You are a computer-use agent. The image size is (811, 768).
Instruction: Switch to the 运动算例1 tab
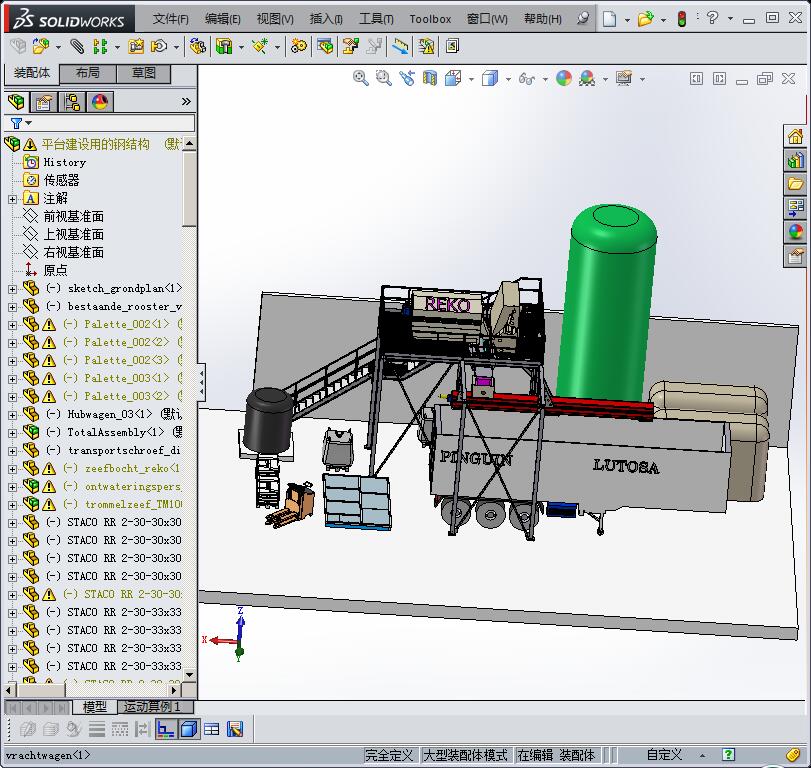[152, 707]
